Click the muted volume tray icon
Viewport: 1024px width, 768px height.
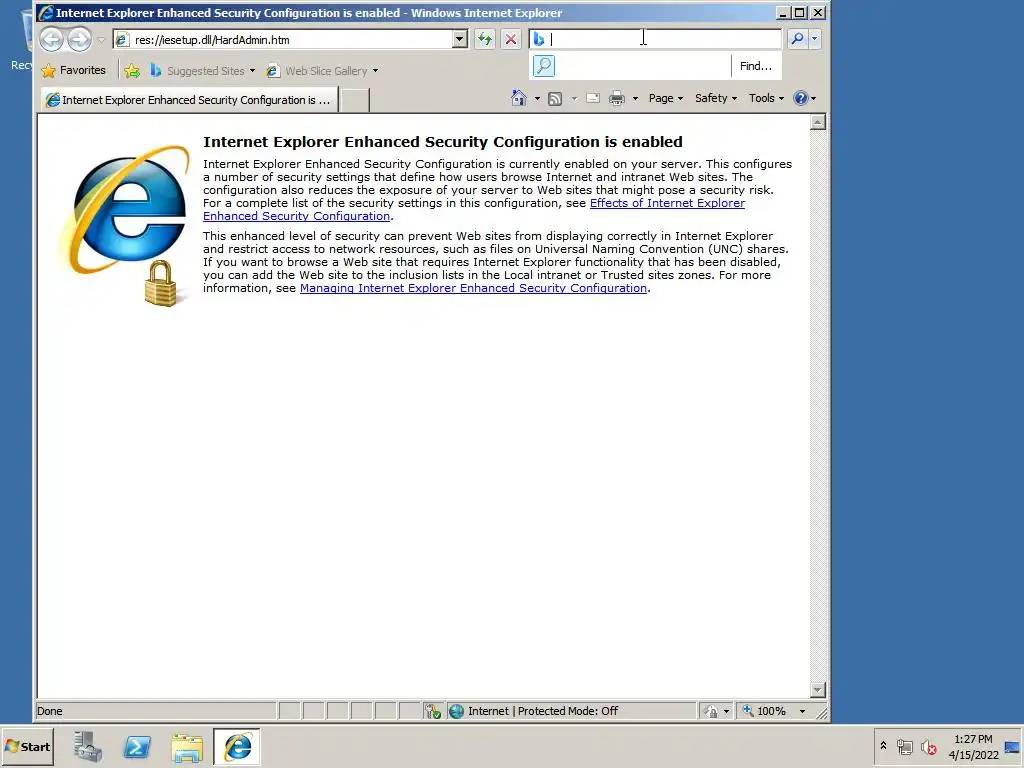[928, 746]
